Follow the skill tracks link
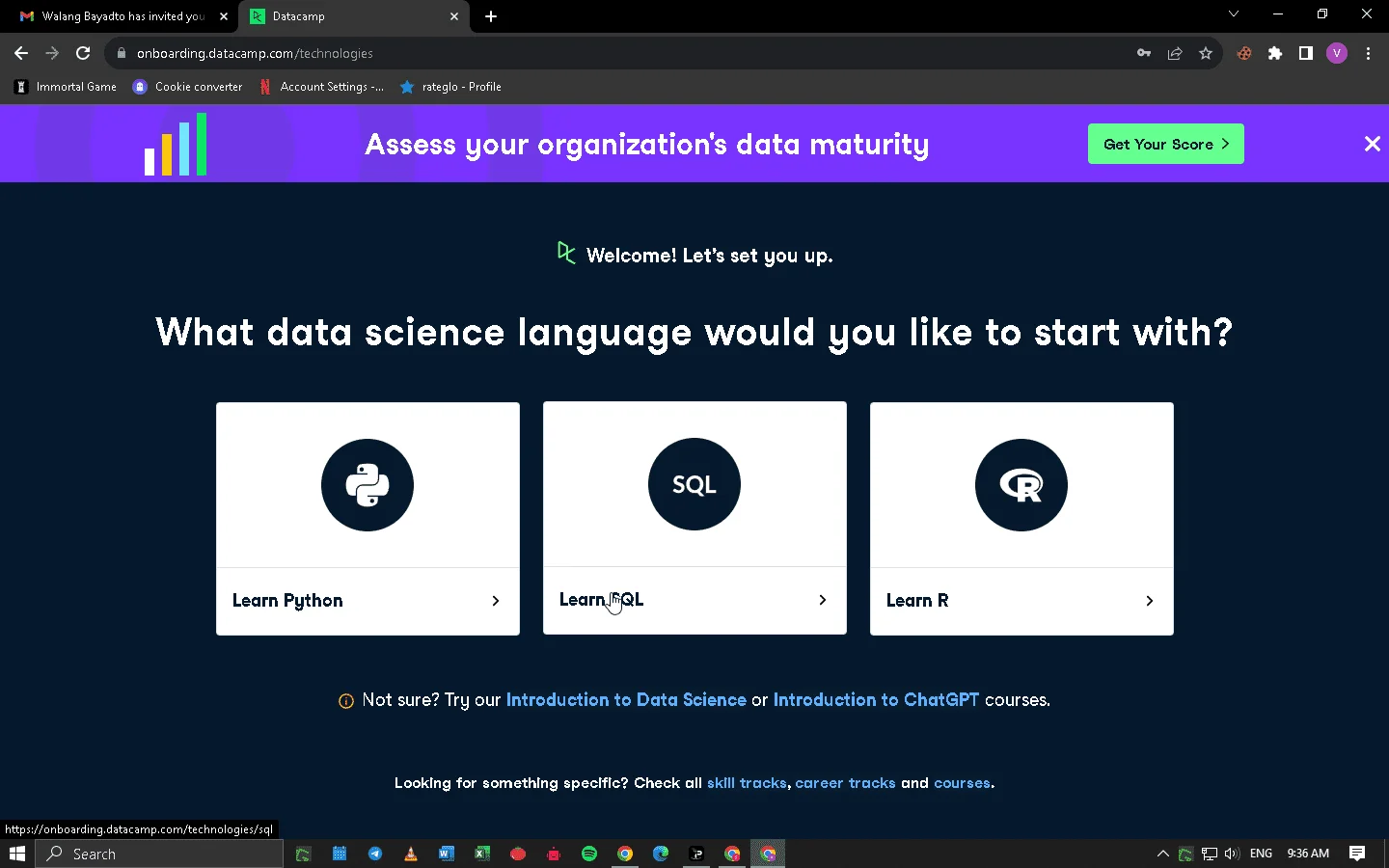Image resolution: width=1389 pixels, height=868 pixels. (x=747, y=783)
